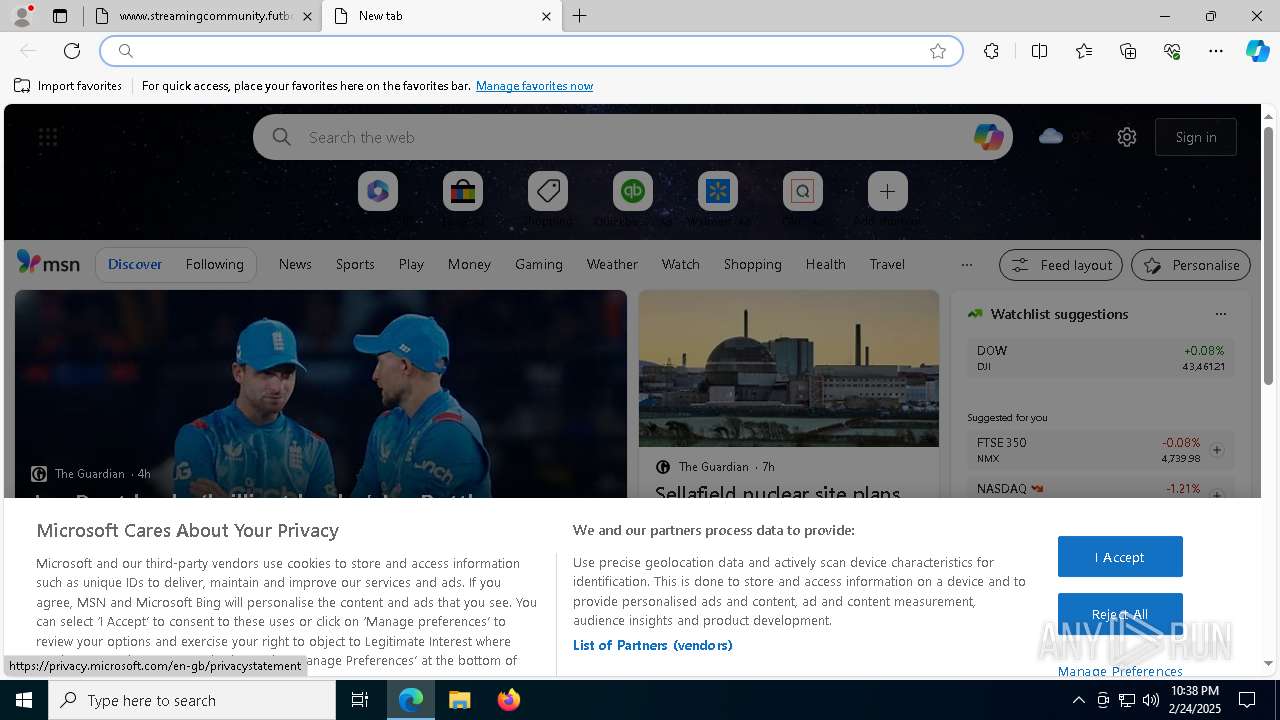Close the New tab tab

pyautogui.click(x=546, y=16)
